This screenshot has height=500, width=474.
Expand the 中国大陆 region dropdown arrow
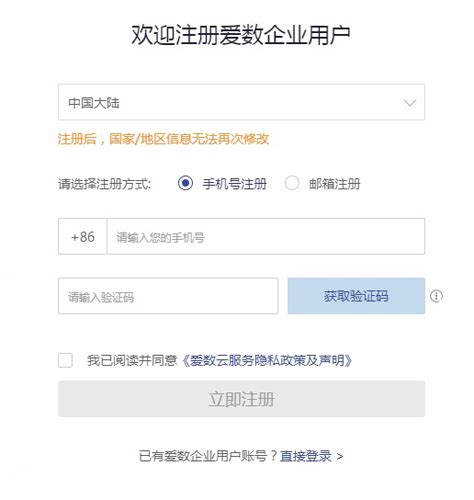(410, 102)
